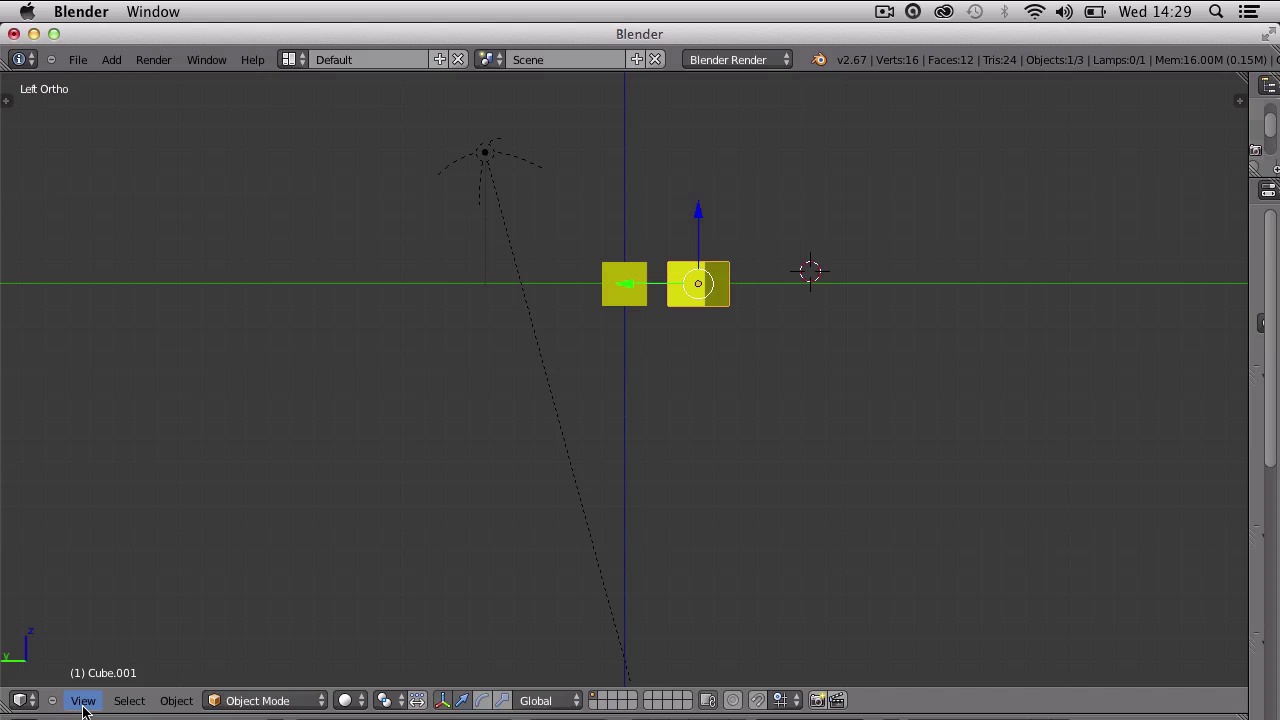The width and height of the screenshot is (1280, 720).
Task: Open the snap element type selector
Action: (786, 701)
